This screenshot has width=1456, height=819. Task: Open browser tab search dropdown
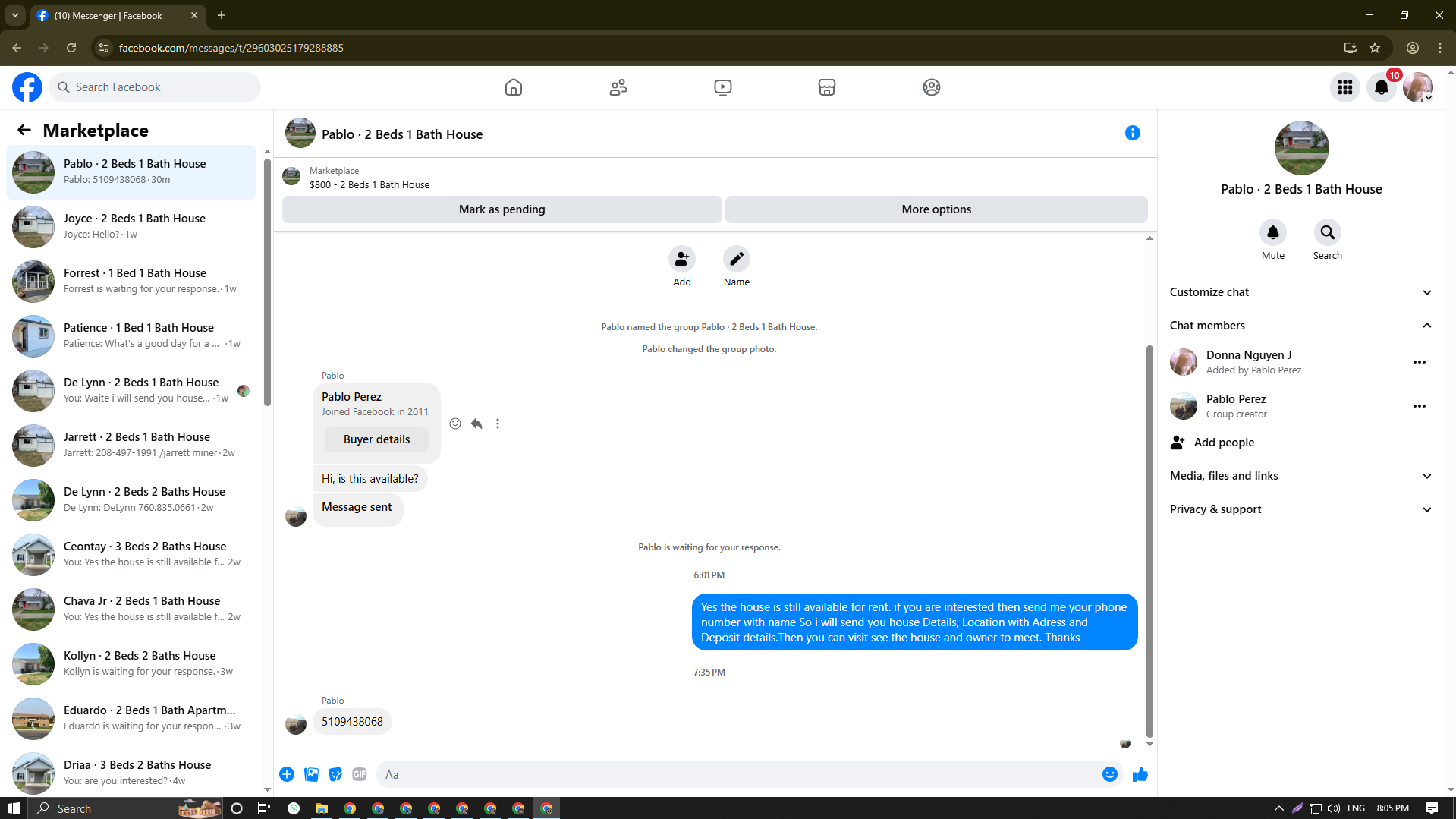pyautogui.click(x=15, y=15)
